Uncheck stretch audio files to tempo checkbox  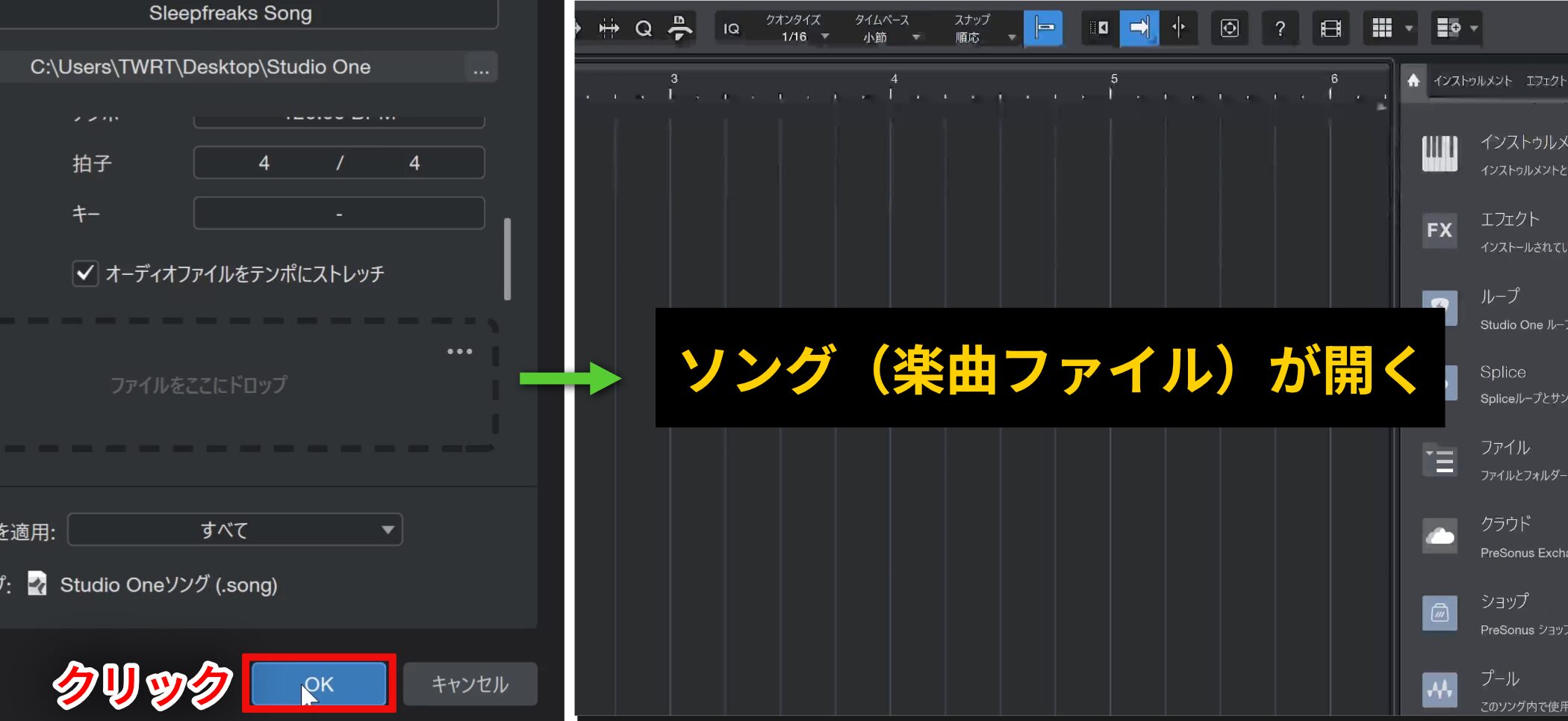coord(85,273)
